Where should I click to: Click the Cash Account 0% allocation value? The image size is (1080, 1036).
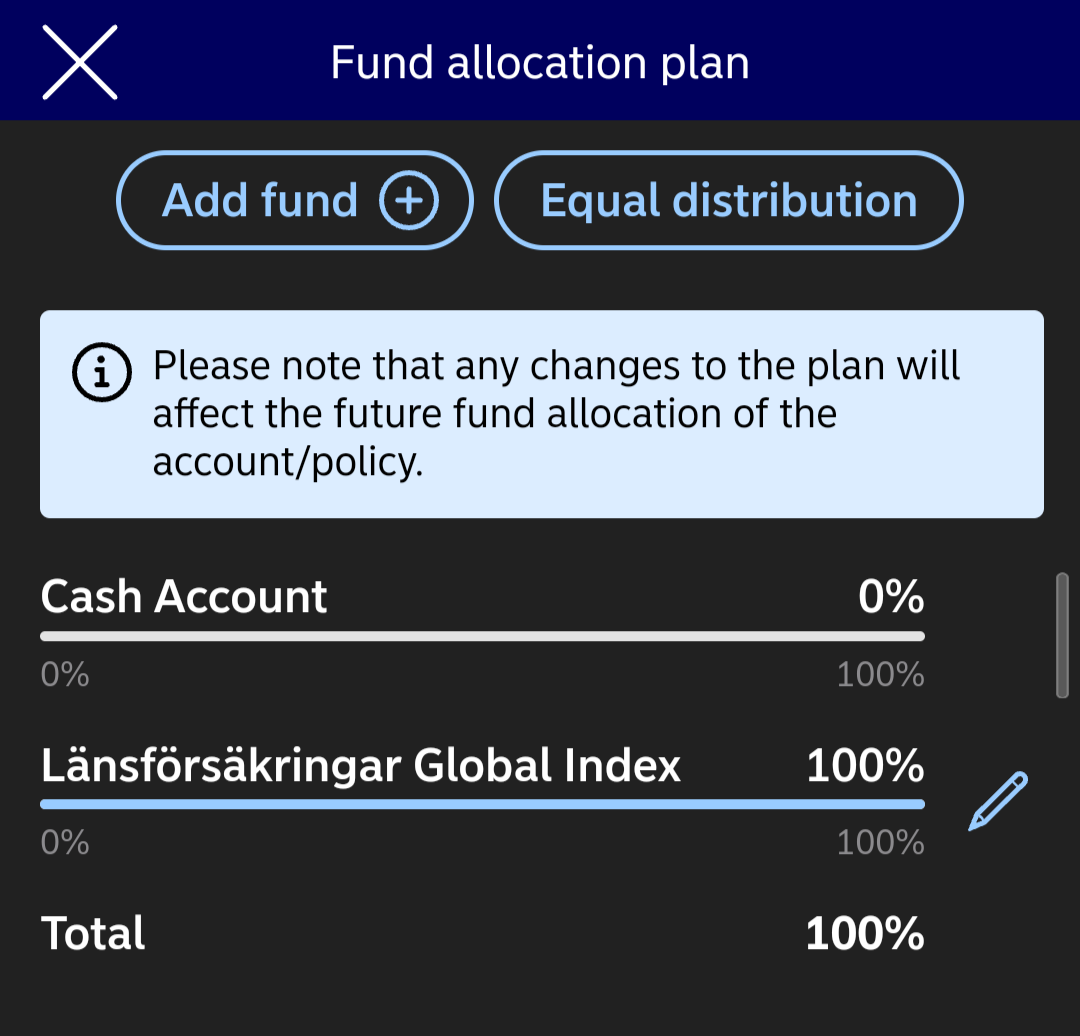890,597
